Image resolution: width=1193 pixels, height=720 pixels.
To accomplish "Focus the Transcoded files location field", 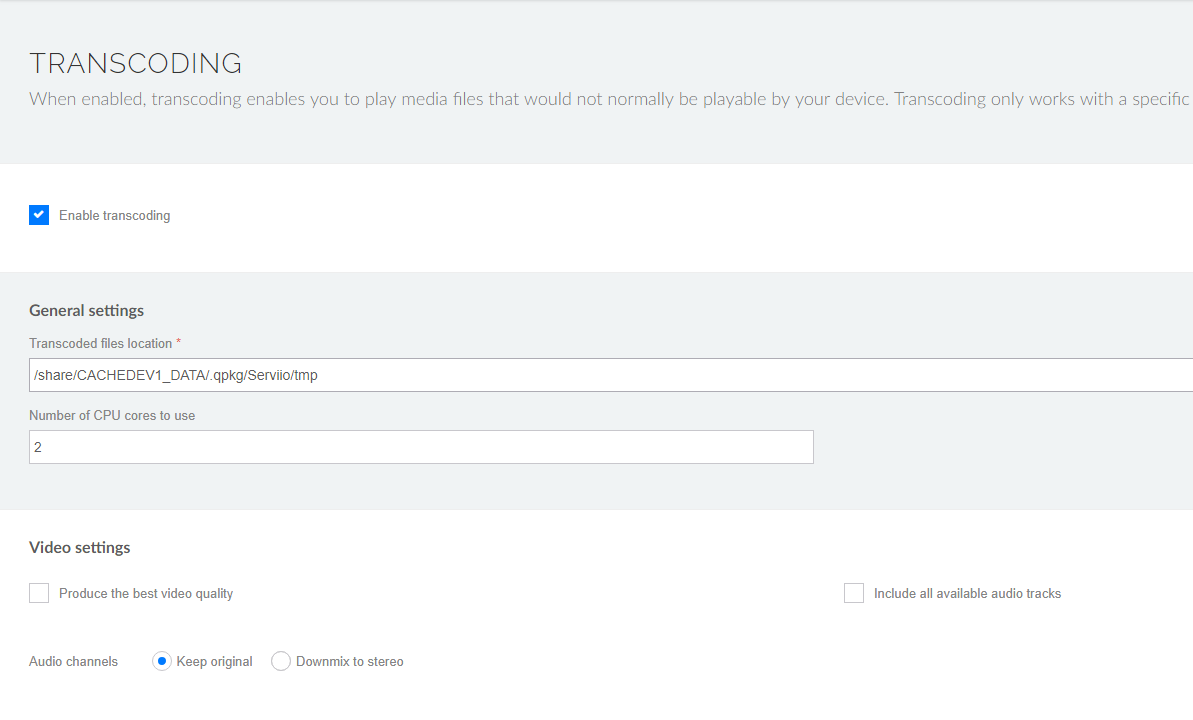I will coord(610,375).
